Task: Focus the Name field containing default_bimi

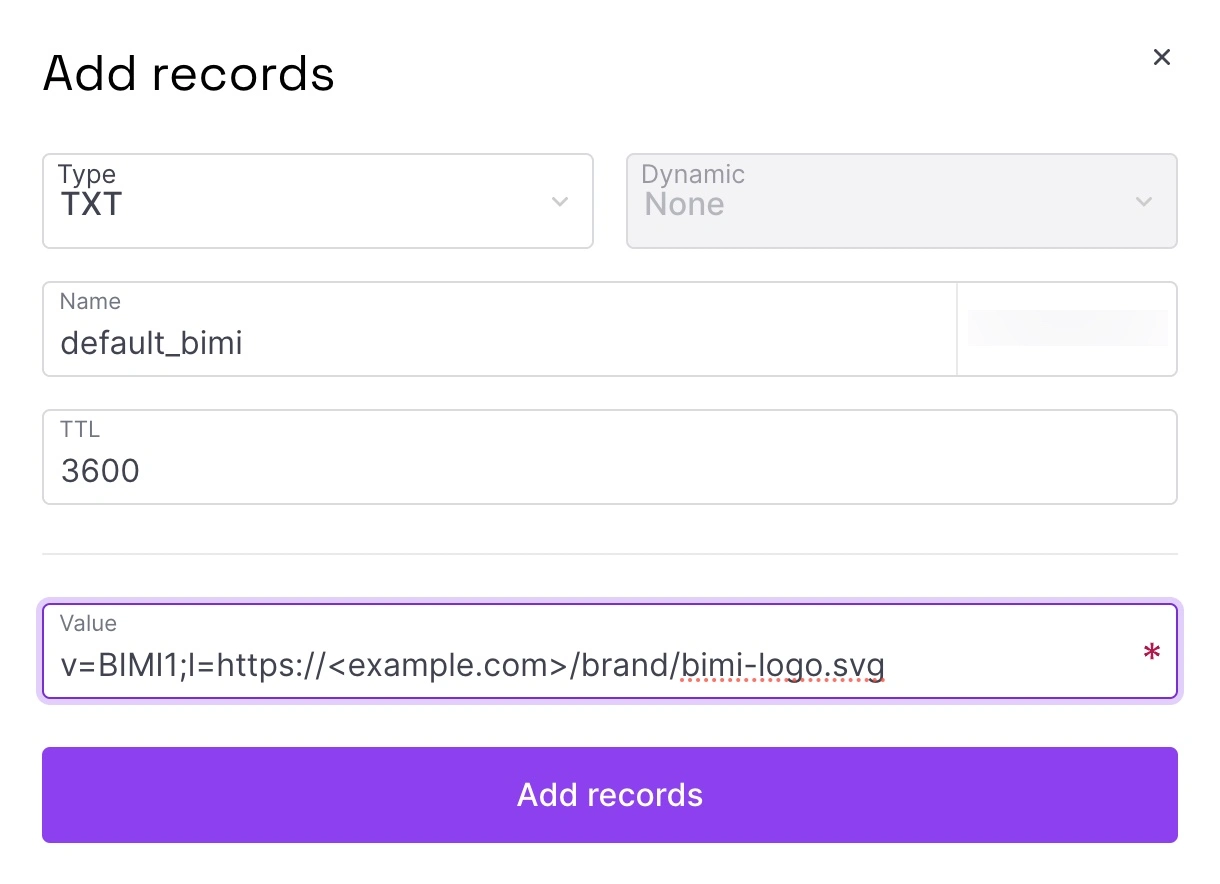Action: point(500,343)
